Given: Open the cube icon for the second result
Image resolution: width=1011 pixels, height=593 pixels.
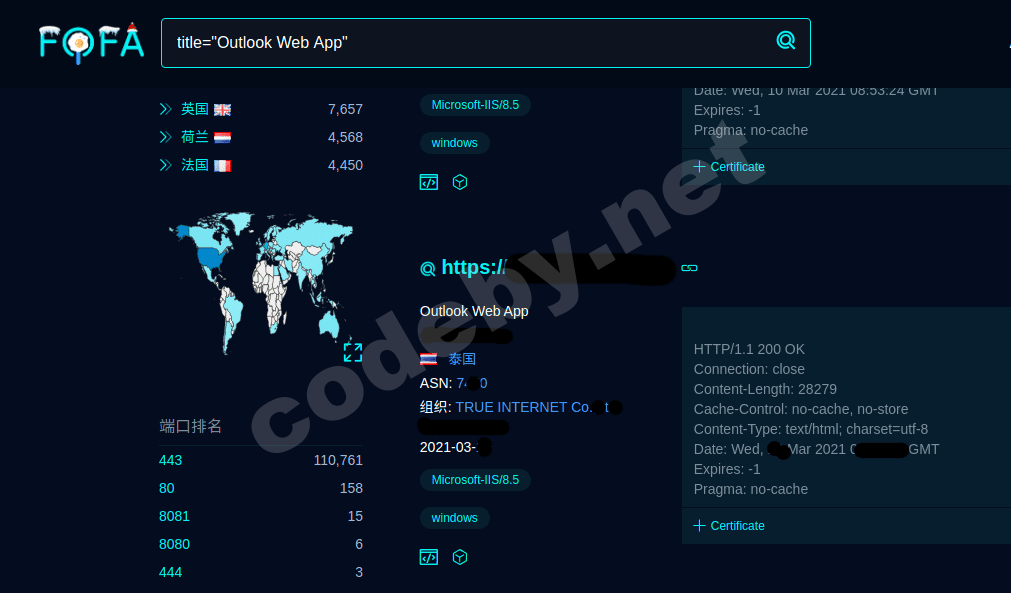Looking at the screenshot, I should tap(460, 557).
